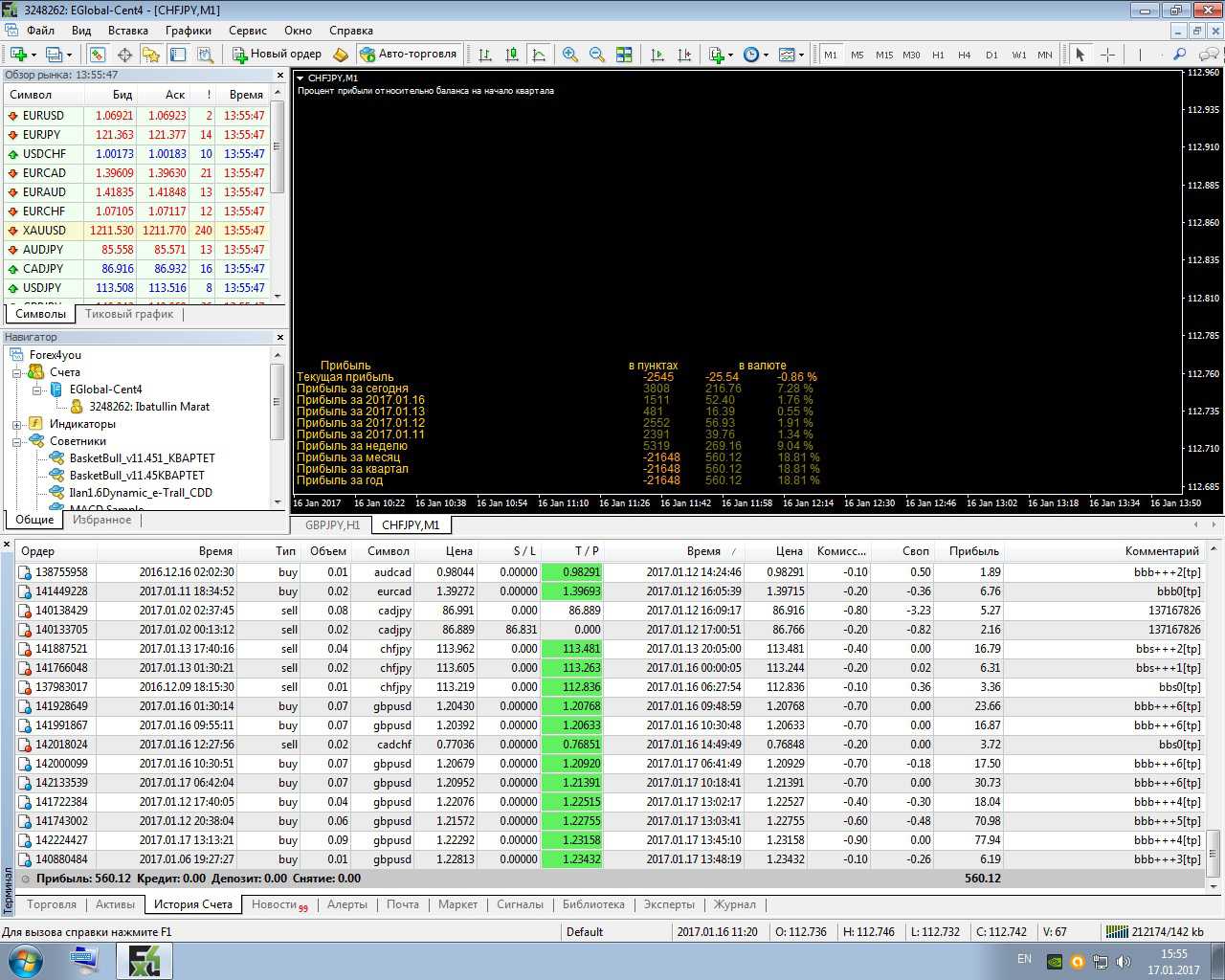
Task: Click the zoom in magnifier icon
Action: click(x=570, y=55)
